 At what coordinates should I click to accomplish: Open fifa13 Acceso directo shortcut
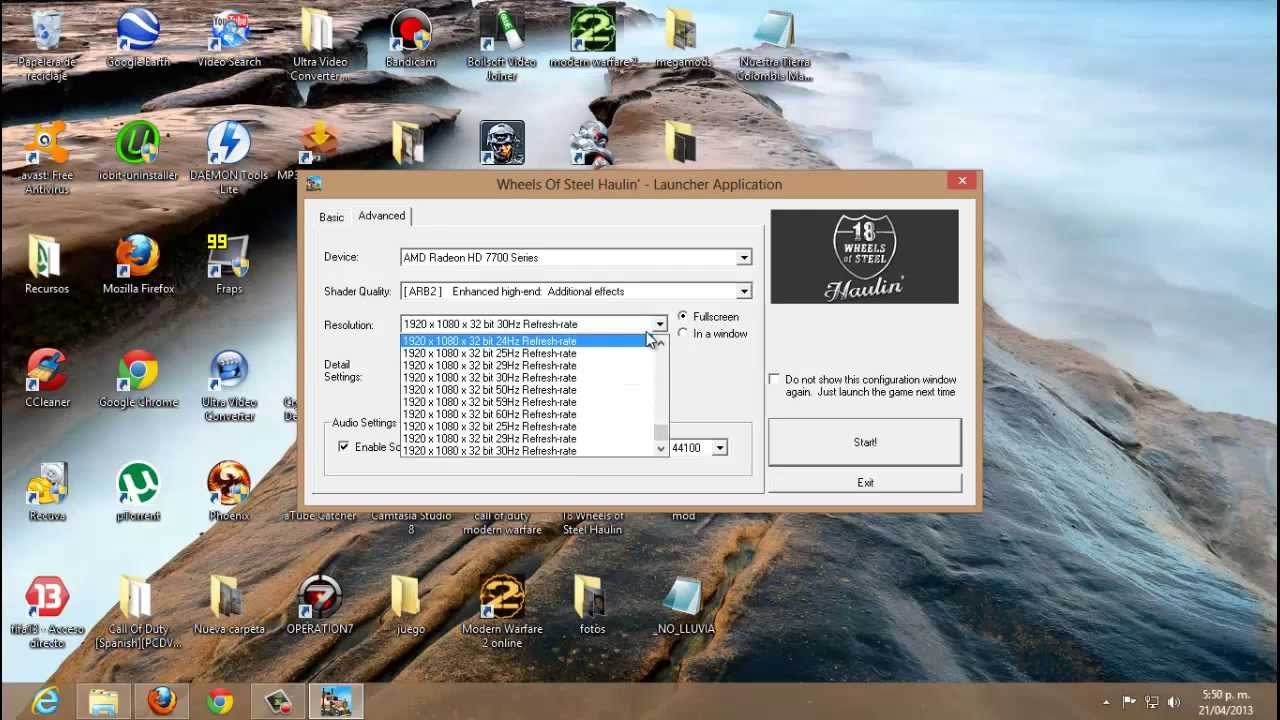click(x=47, y=612)
